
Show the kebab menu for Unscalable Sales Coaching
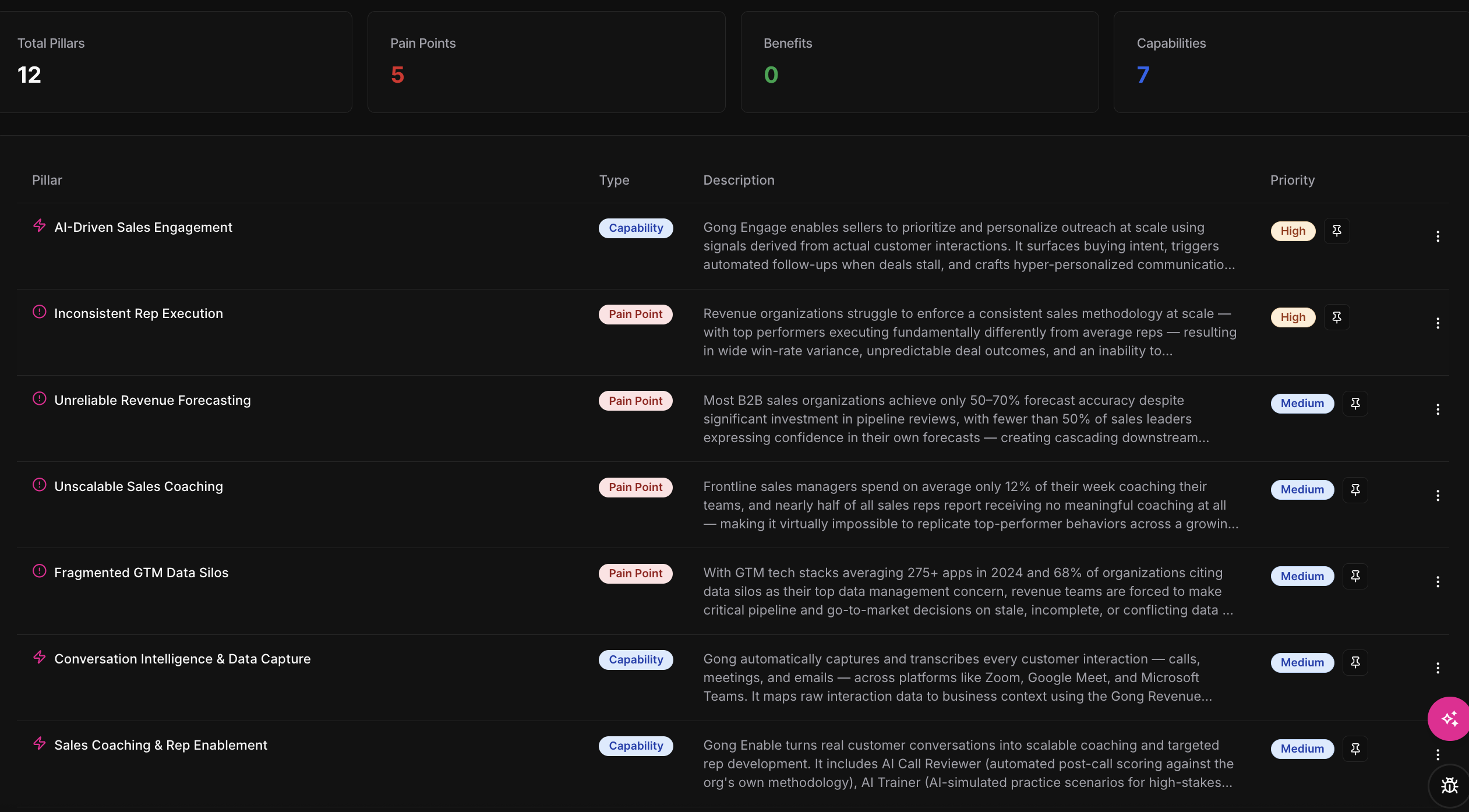tap(1438, 495)
